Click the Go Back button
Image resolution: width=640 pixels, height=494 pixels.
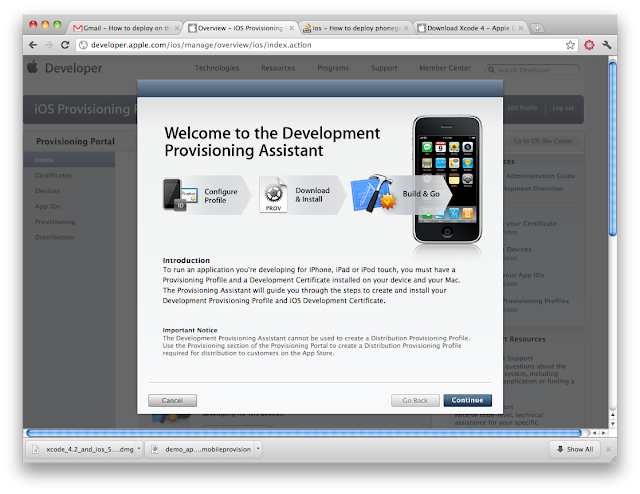click(415, 400)
